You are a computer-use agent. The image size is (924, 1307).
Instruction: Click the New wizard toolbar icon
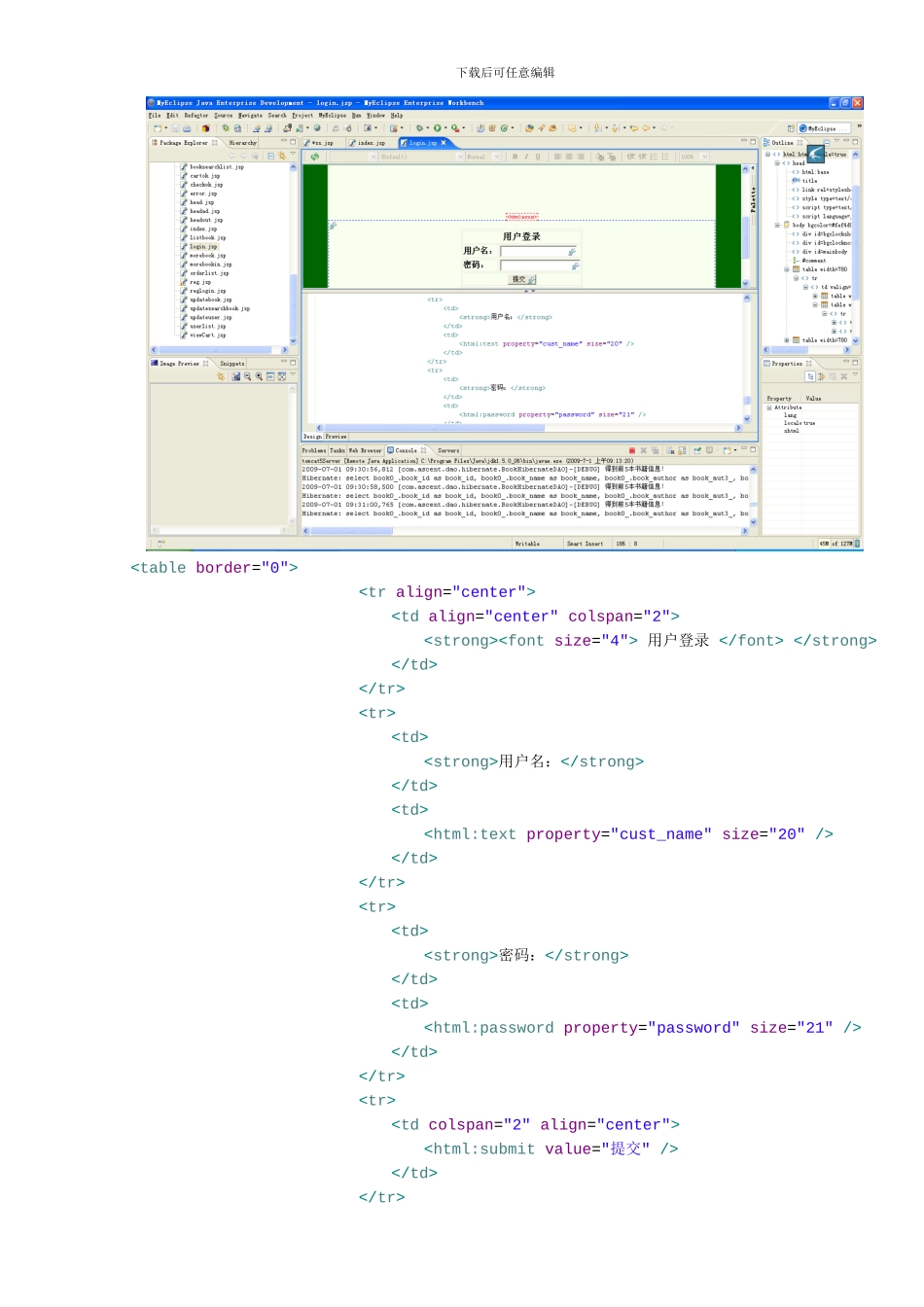tap(158, 127)
